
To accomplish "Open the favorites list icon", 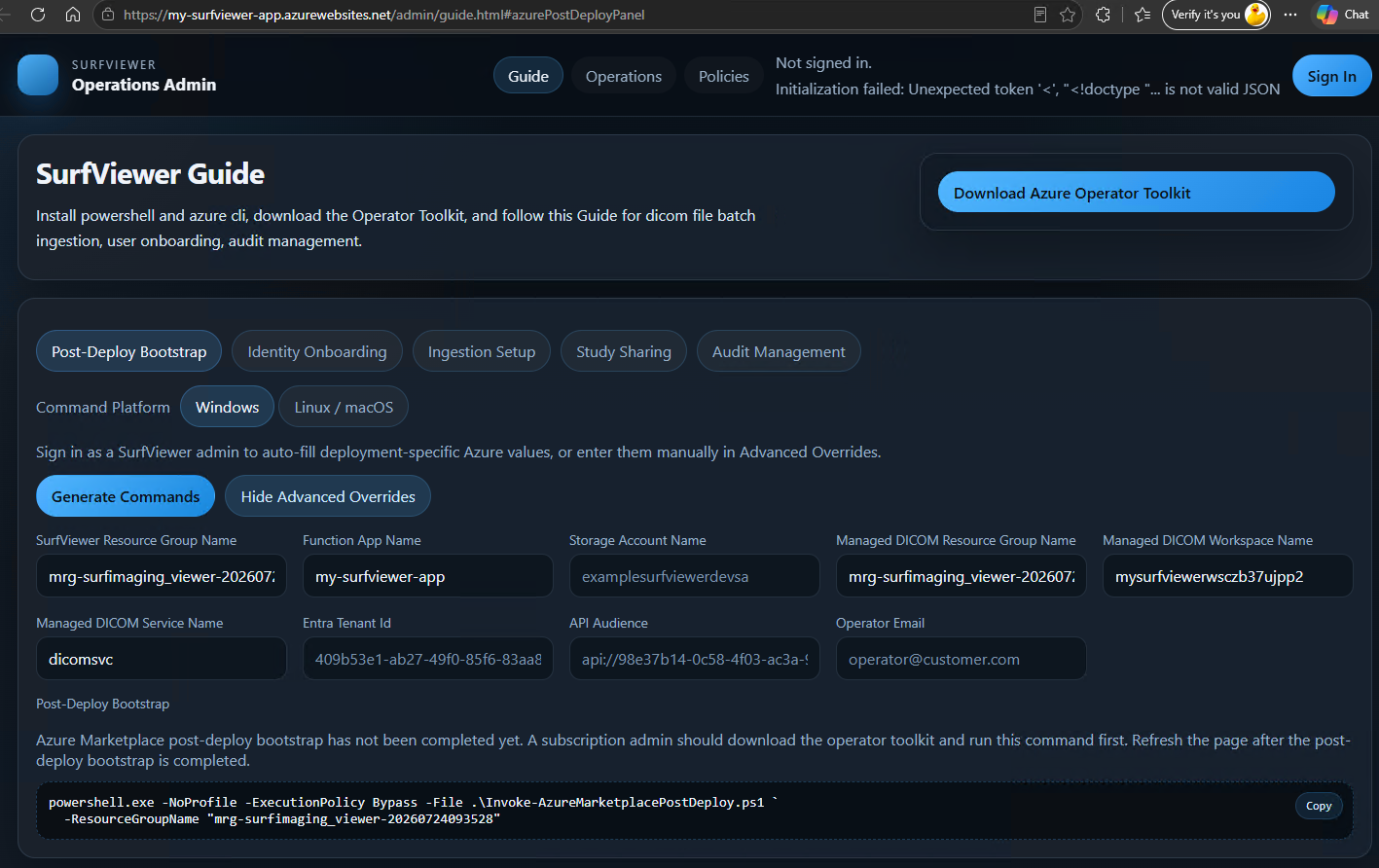I will (1143, 15).
